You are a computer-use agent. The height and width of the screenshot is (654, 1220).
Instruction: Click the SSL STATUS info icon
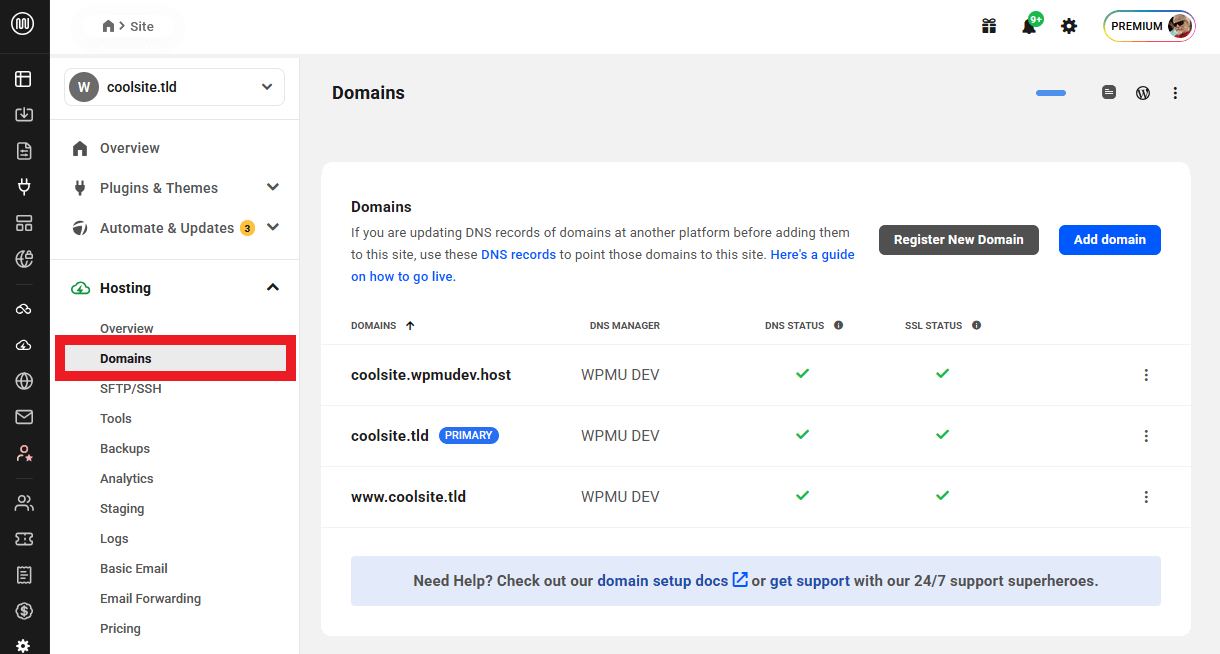pos(976,325)
